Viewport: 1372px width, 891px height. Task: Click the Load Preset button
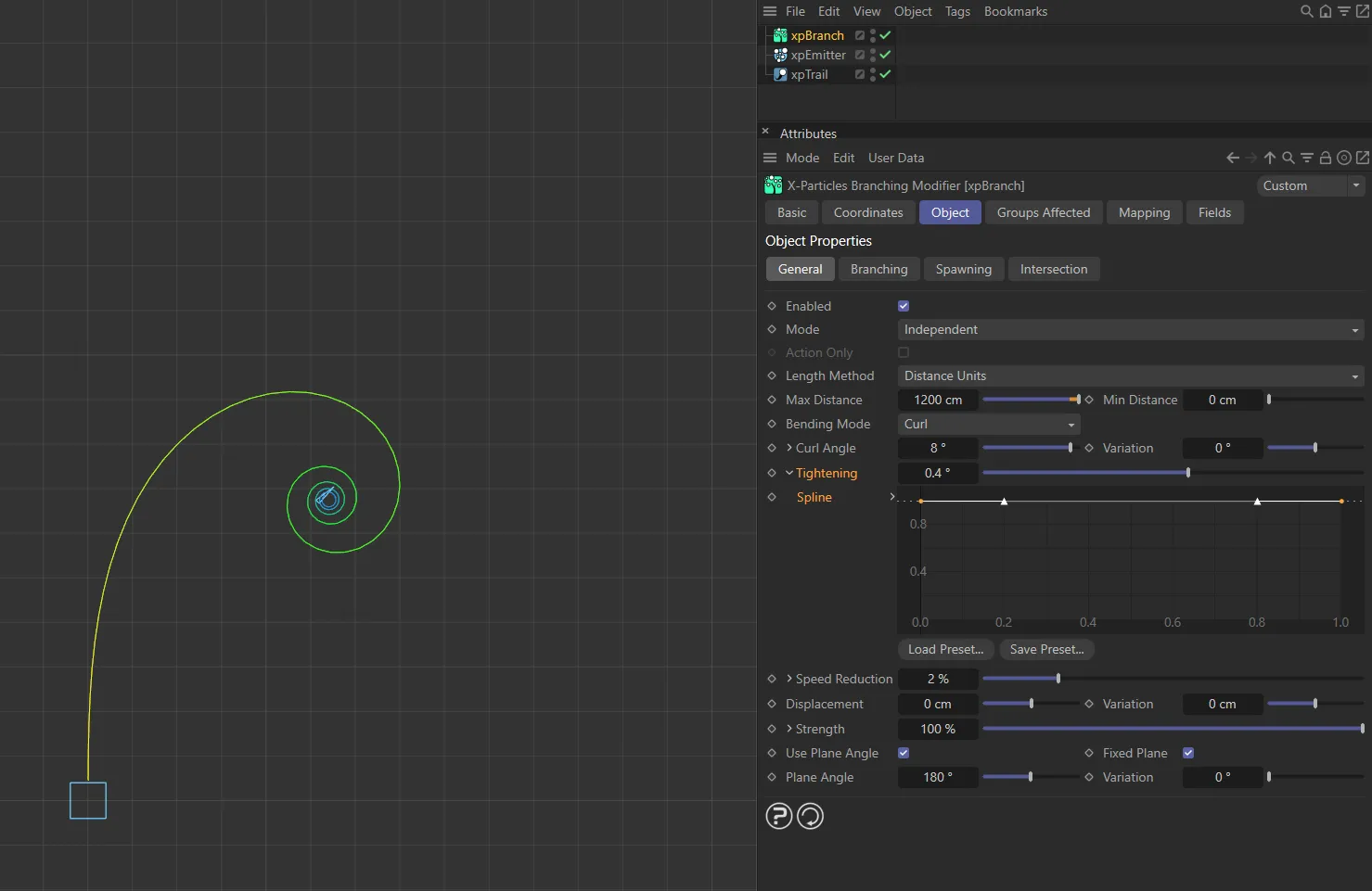[x=945, y=649]
